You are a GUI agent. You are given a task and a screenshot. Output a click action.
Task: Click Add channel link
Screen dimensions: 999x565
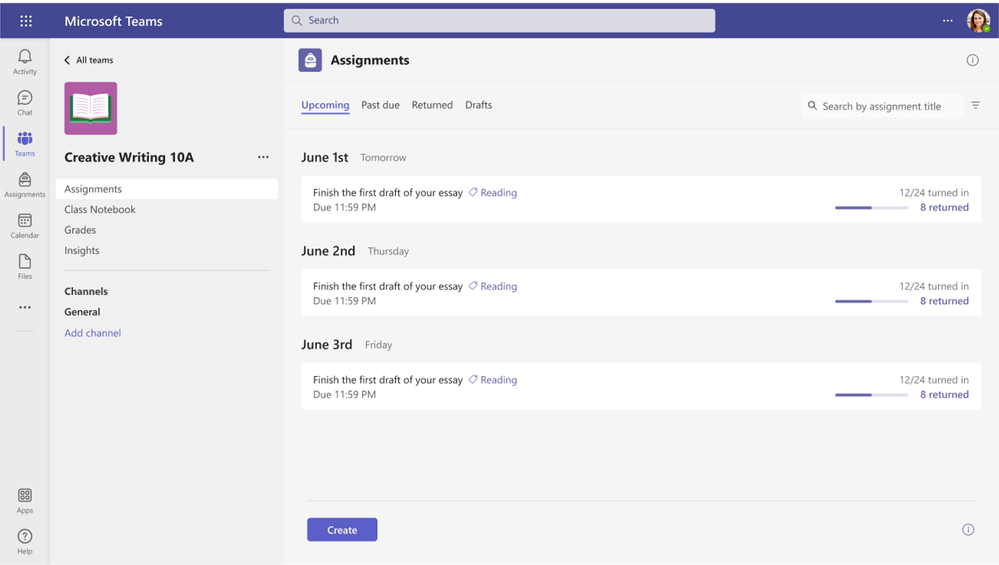tap(92, 333)
